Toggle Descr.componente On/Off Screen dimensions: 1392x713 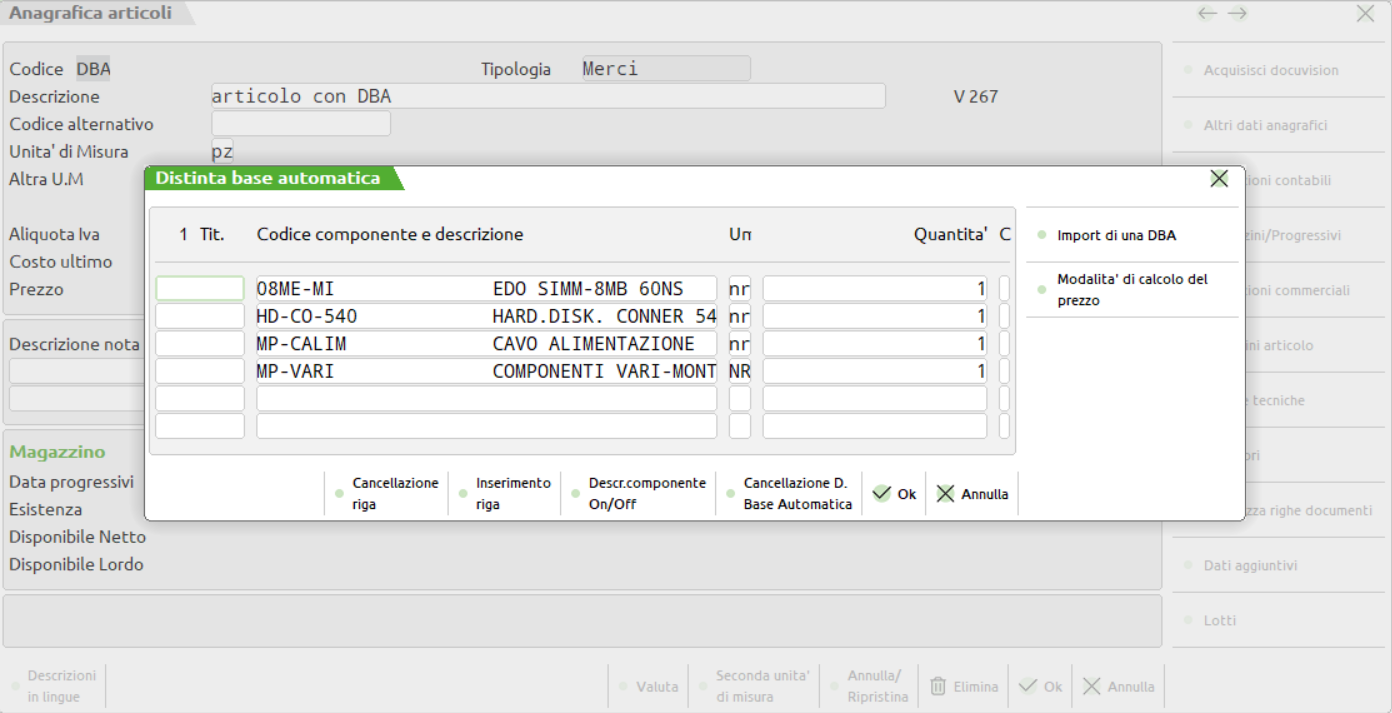tap(638, 494)
